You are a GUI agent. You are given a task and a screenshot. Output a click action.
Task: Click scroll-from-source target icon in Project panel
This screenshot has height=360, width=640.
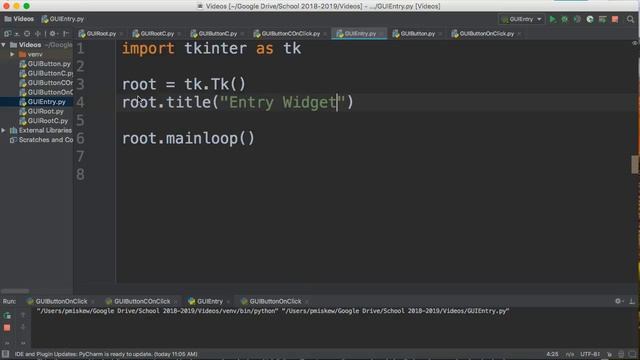tap(27, 34)
